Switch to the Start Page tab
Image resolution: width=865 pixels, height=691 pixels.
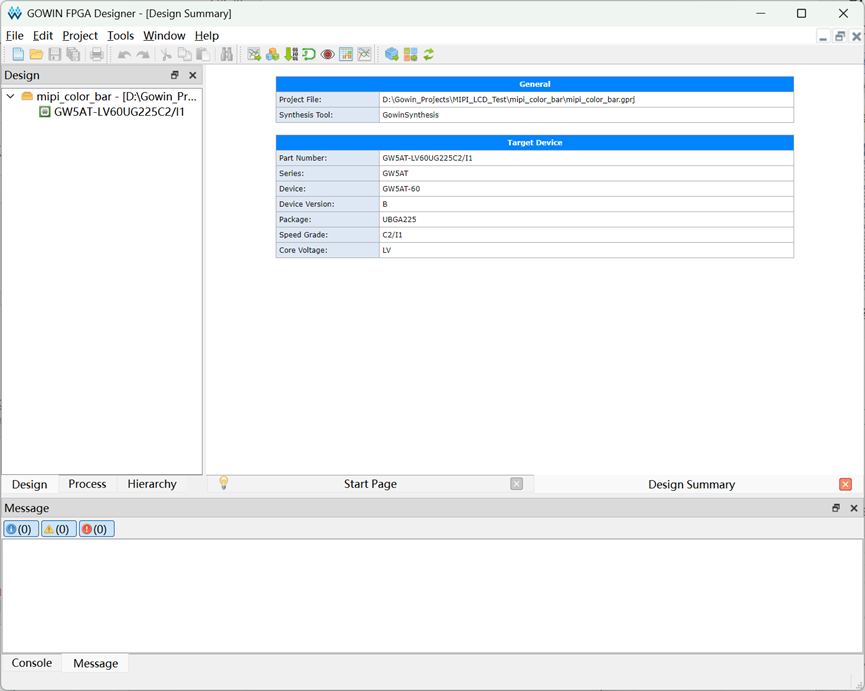pos(370,484)
